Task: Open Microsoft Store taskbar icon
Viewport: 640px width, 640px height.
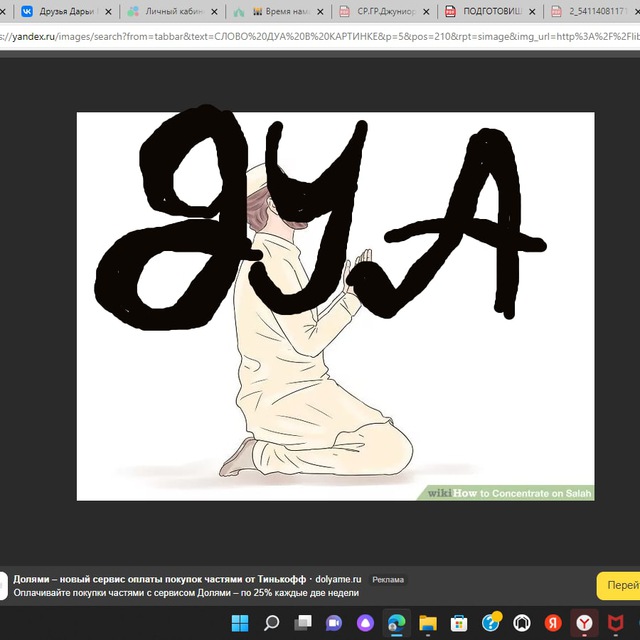Action: click(x=459, y=623)
